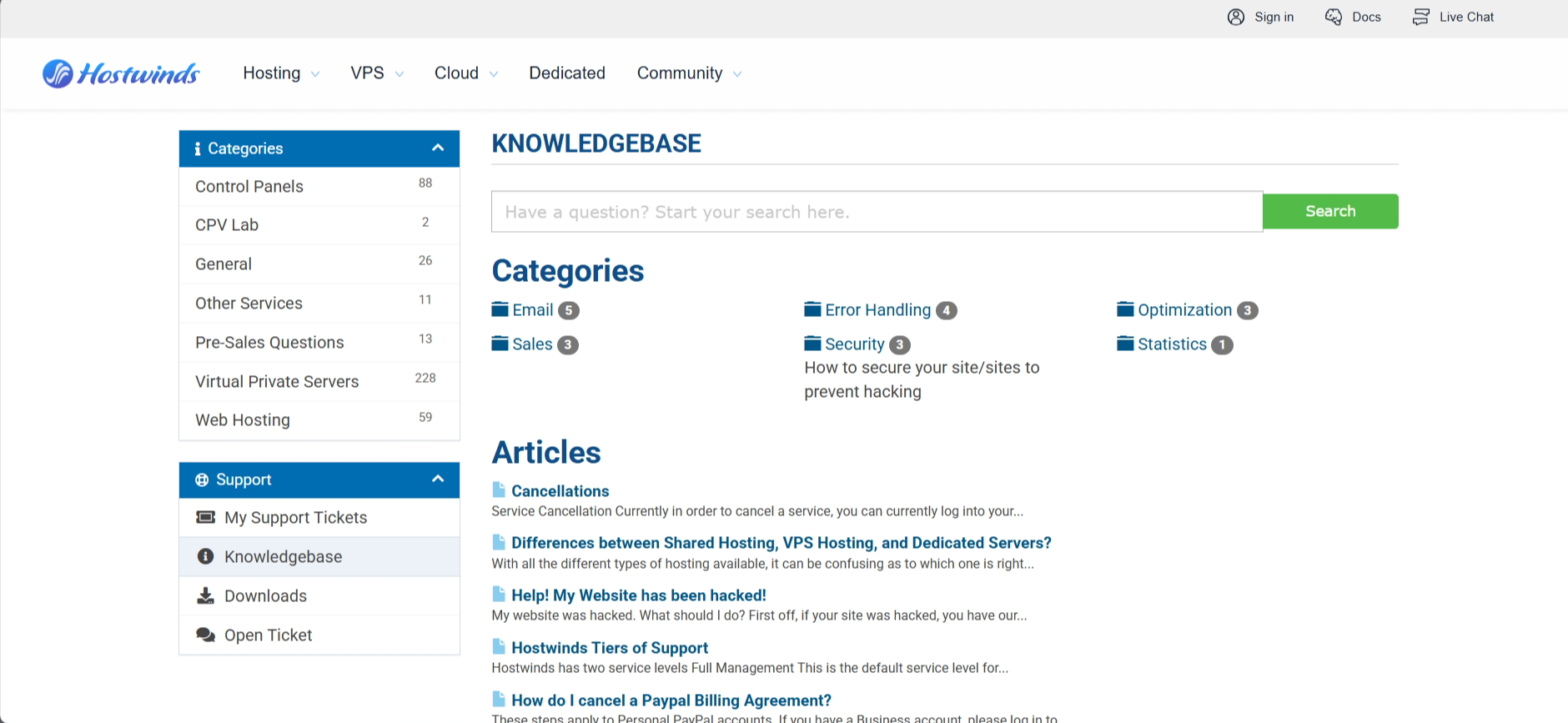Open the Sign in link
The height and width of the screenshot is (723, 1568).
coord(1274,17)
